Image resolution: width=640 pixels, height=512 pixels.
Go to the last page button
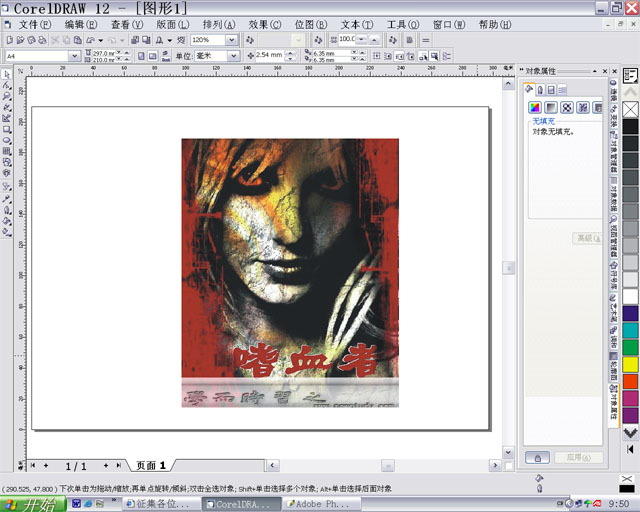pyautogui.click(x=119, y=465)
